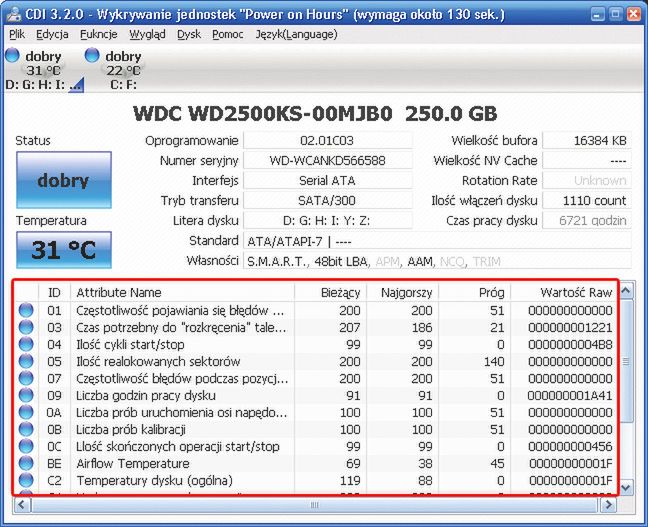The image size is (648, 527).
Task: Click the serial number WD-WCANKD566588
Action: click(x=327, y=160)
